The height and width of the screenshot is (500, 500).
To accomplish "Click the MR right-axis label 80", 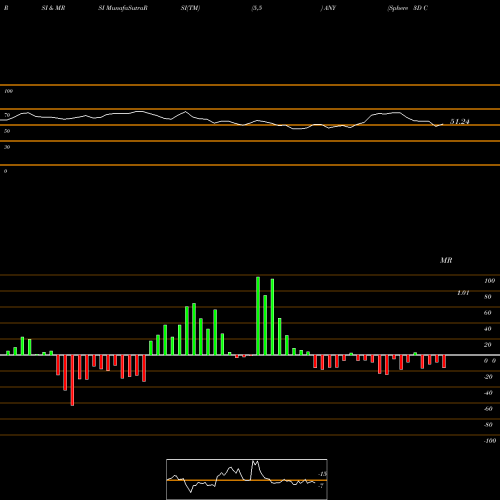I will point(487,297).
